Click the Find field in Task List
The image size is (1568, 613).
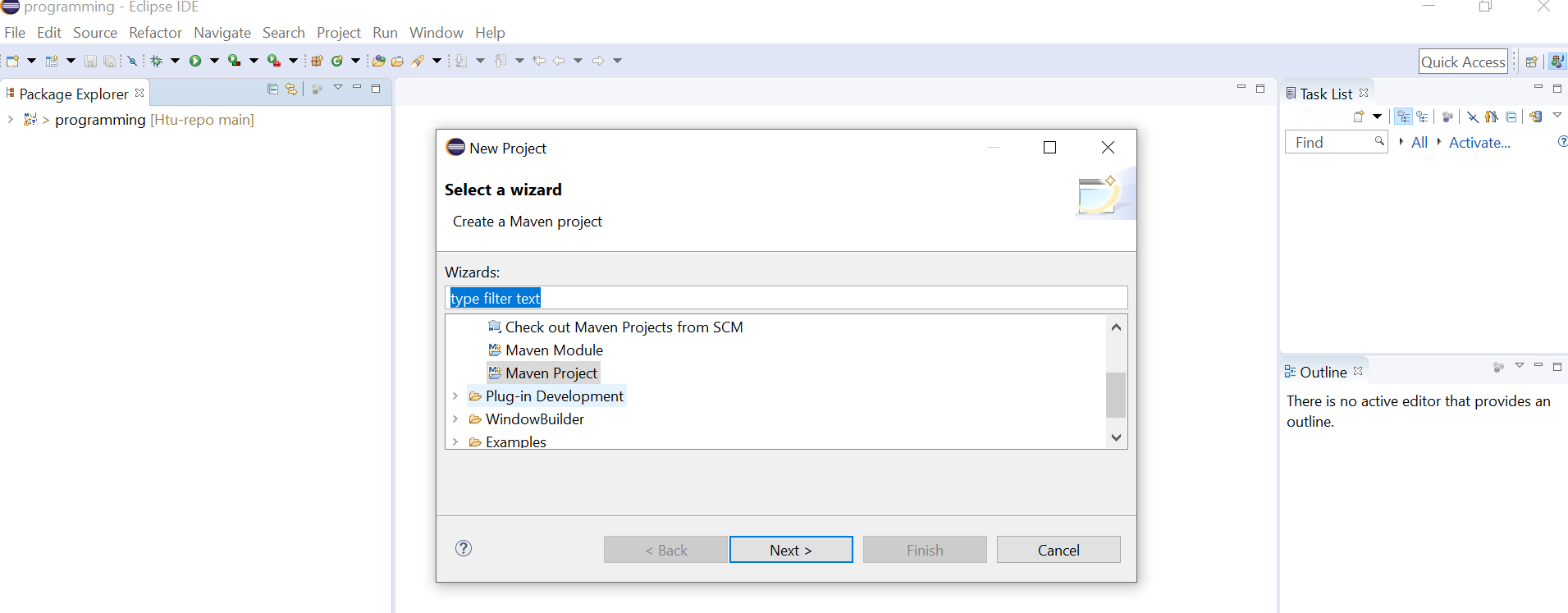tap(1336, 142)
